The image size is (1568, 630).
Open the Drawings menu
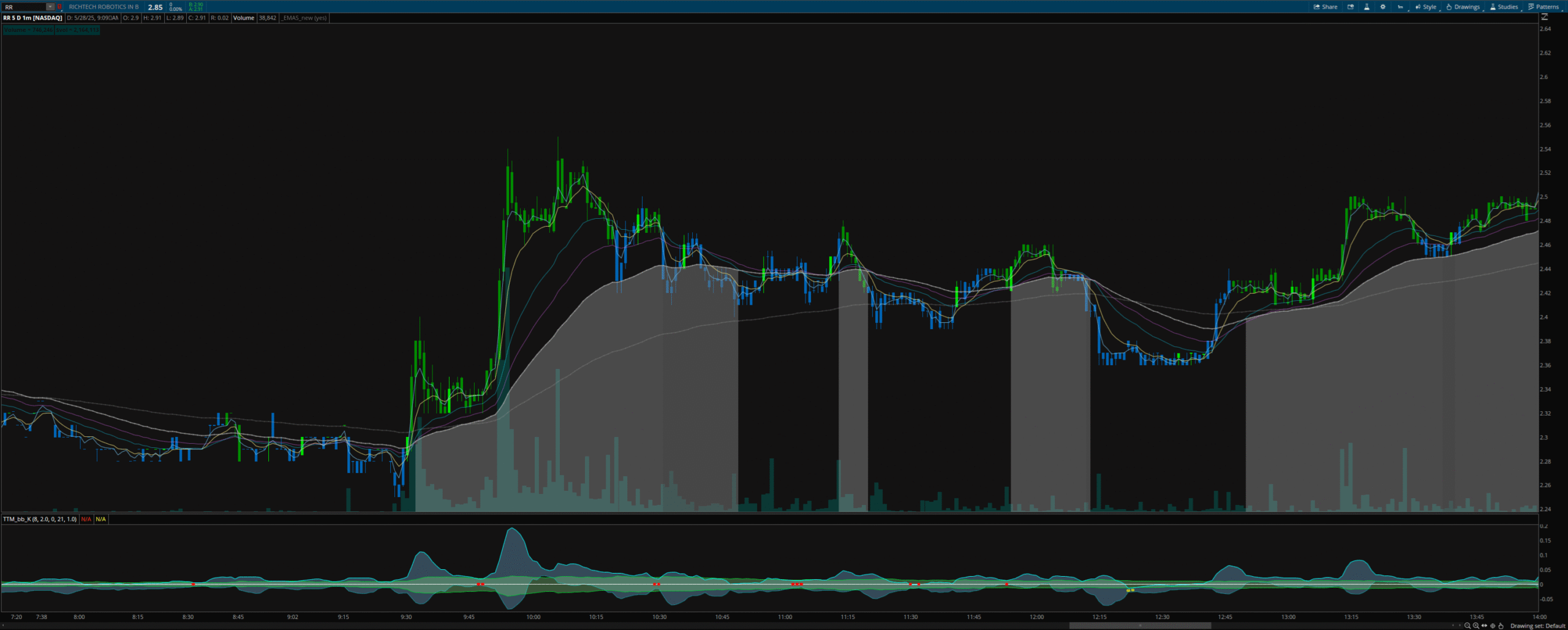click(x=1463, y=7)
